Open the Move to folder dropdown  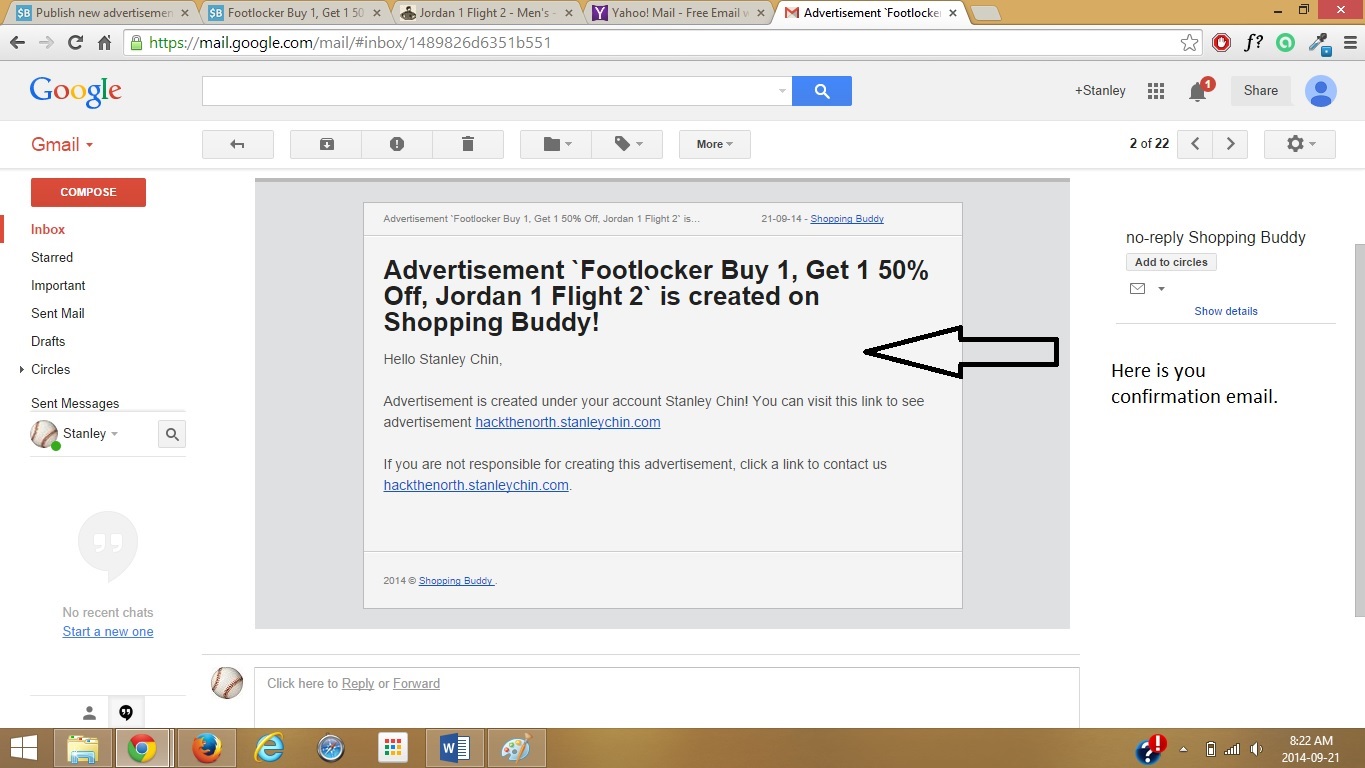[556, 144]
